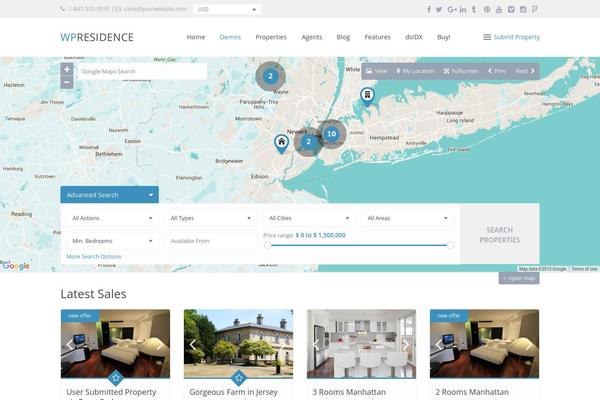Viewport: 600px width, 400px height.
Task: Show previous image on Gorgeous Farm card
Action: pyautogui.click(x=193, y=344)
